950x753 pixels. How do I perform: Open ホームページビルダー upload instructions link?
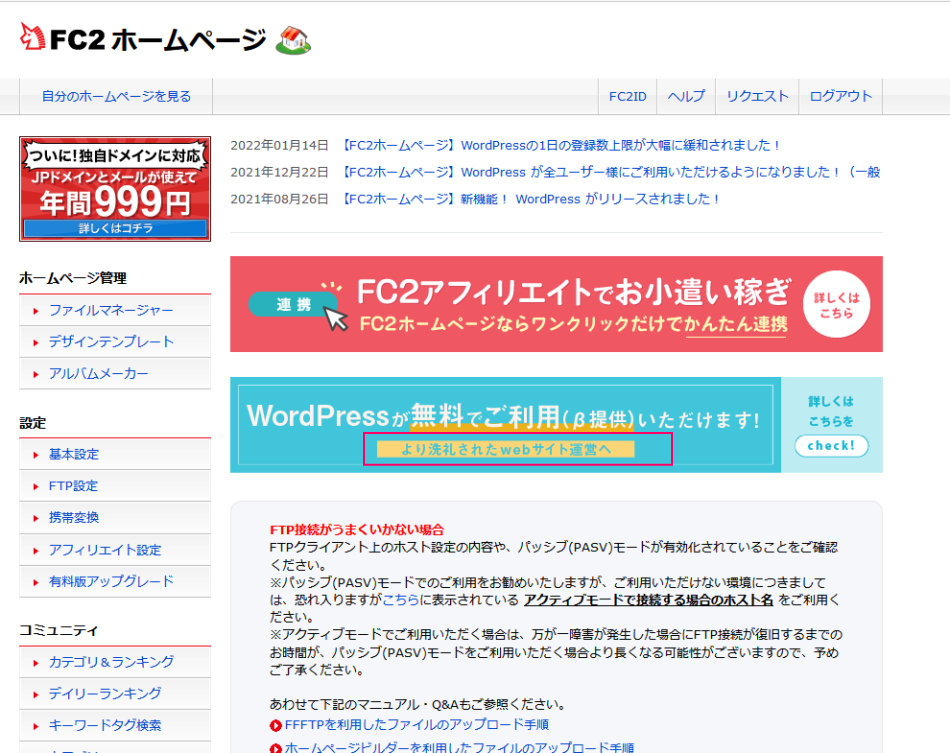[459, 748]
